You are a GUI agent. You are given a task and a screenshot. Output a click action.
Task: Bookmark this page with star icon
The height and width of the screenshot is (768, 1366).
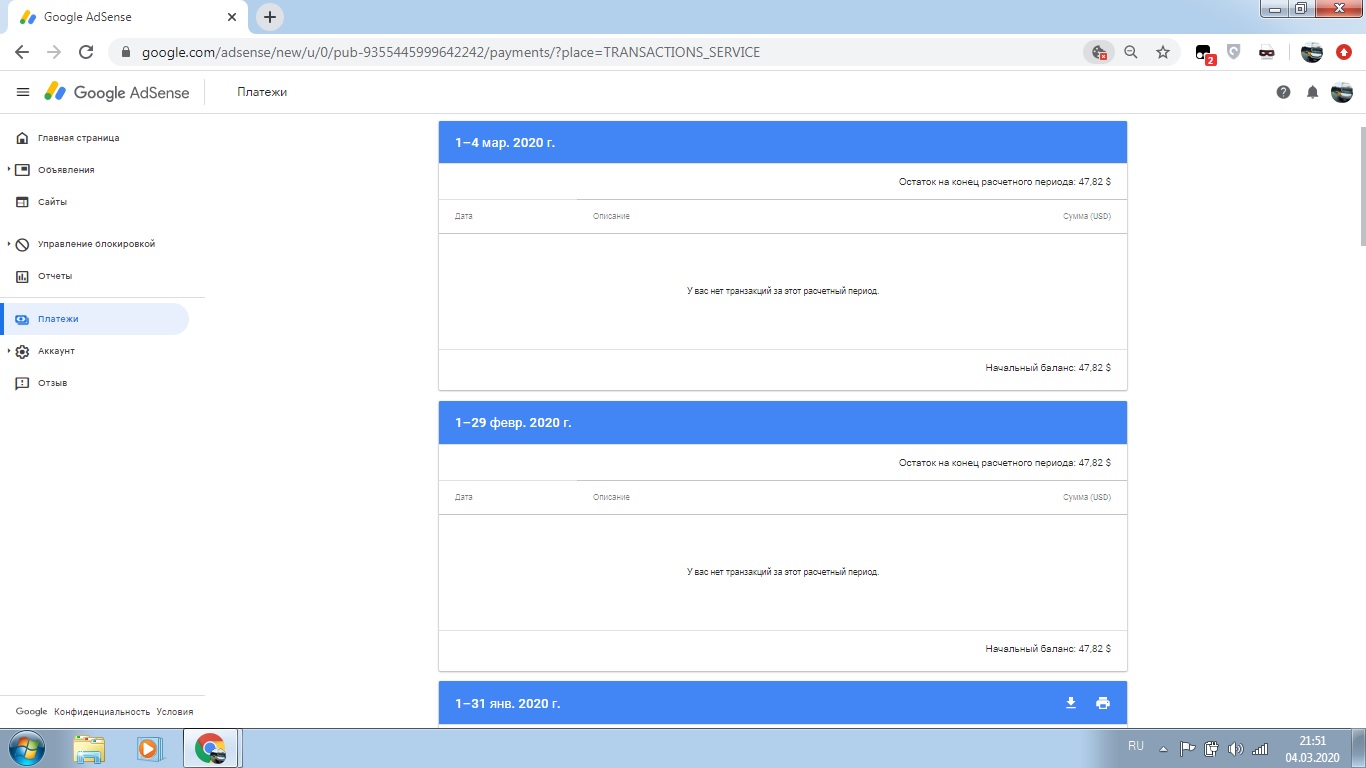(1162, 52)
